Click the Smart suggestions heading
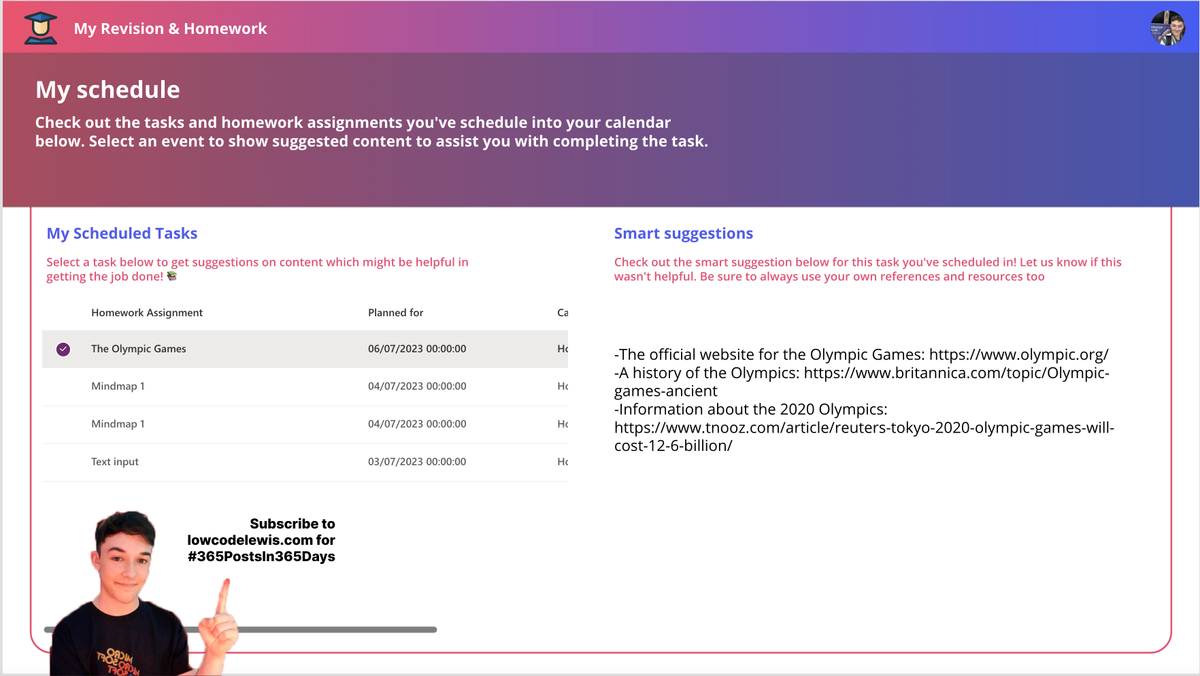 click(683, 233)
